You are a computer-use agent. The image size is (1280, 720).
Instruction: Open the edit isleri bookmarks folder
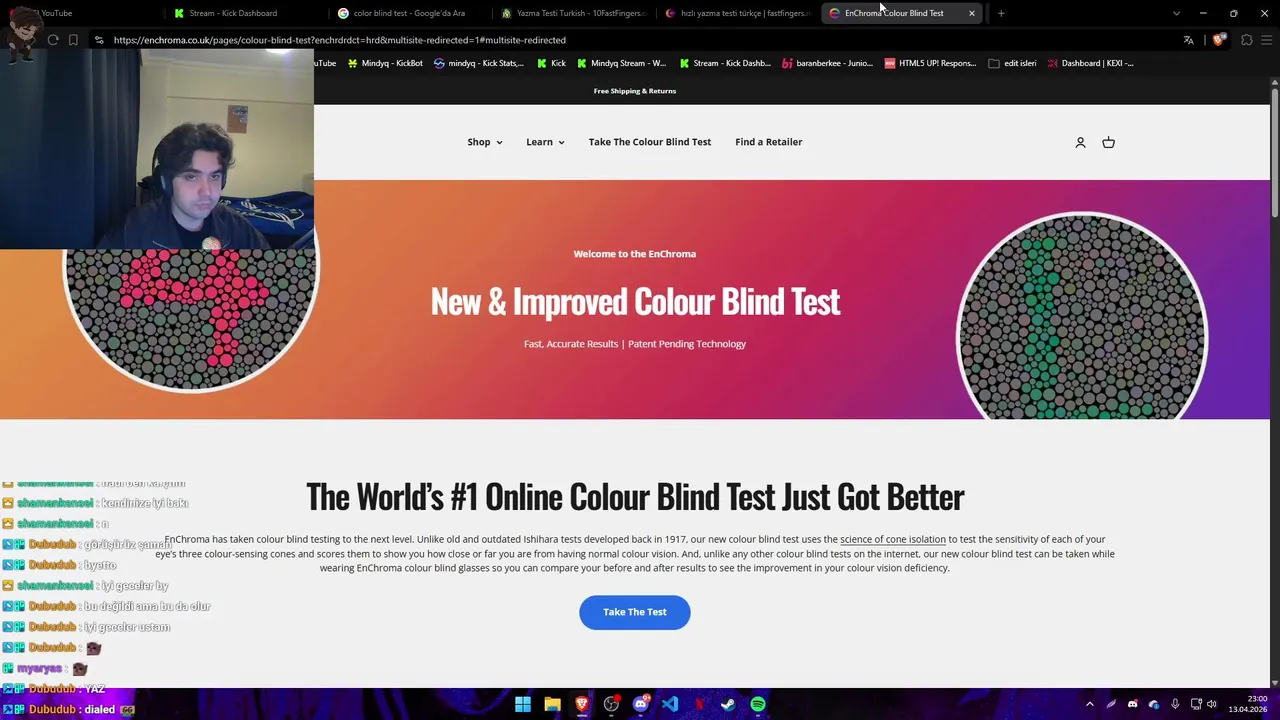pos(1012,63)
